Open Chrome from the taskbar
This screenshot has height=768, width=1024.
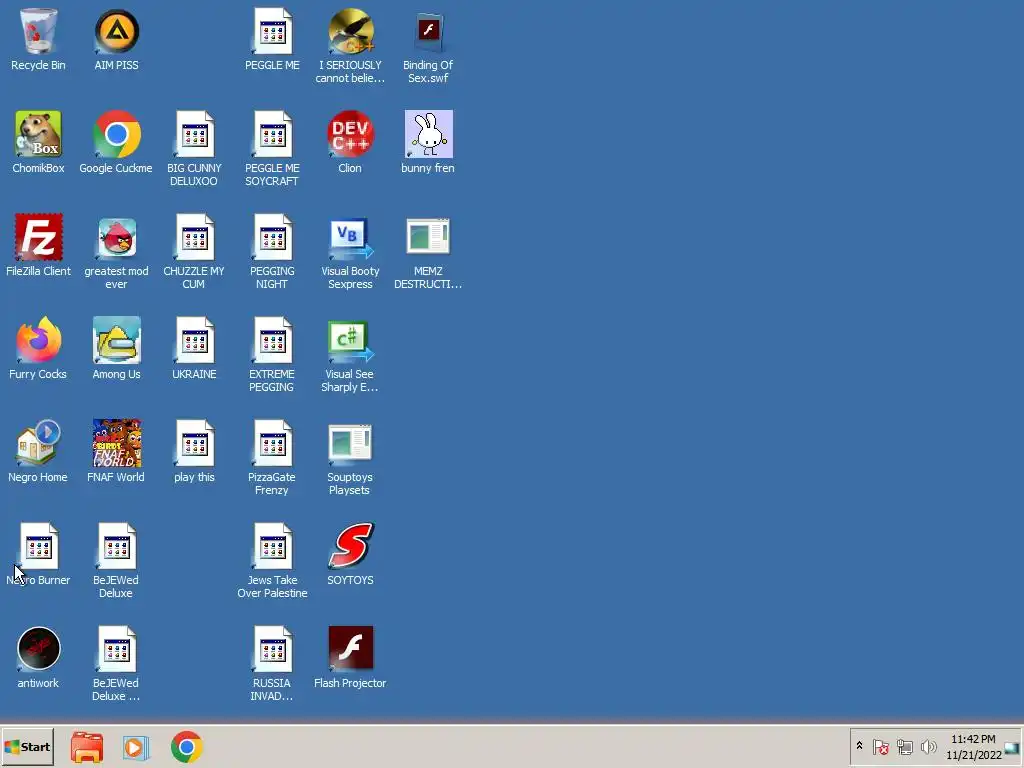click(x=187, y=747)
